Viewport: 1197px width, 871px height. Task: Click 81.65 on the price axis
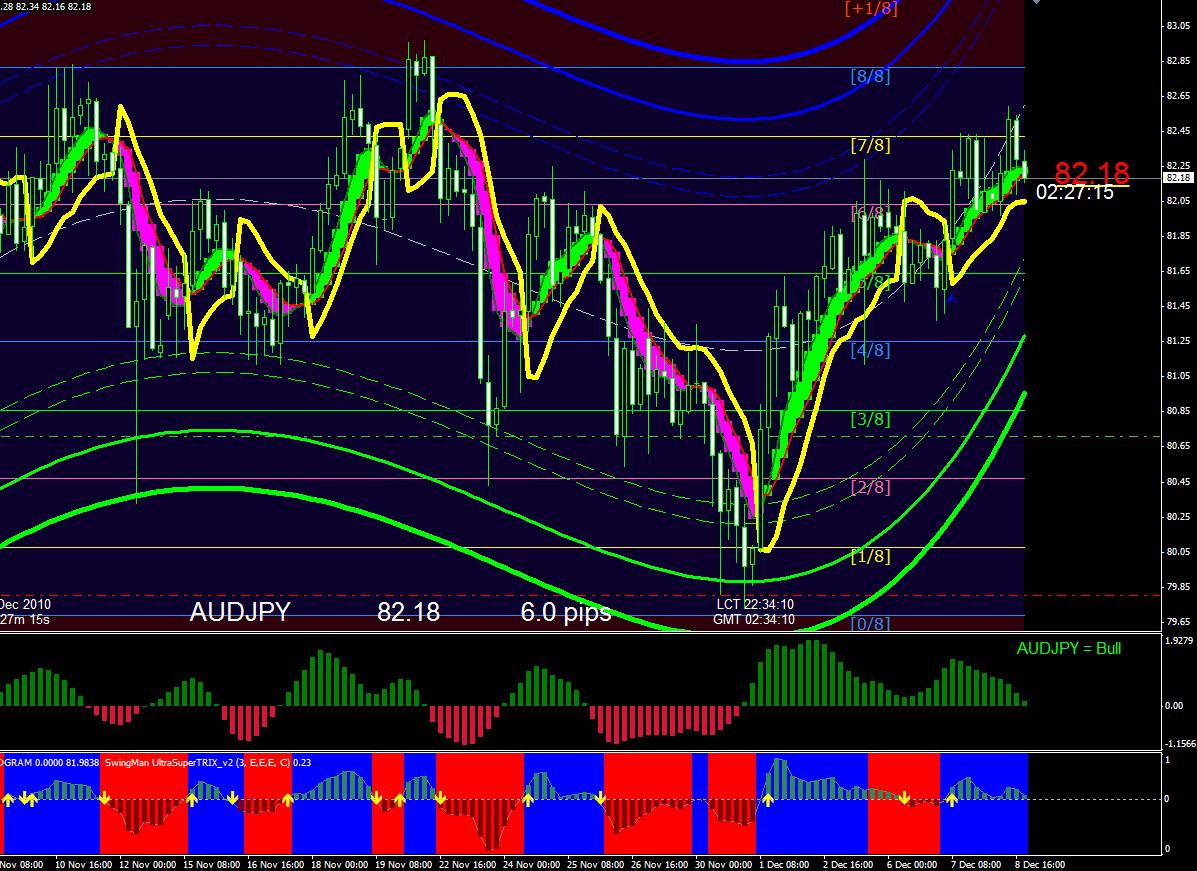1178,271
